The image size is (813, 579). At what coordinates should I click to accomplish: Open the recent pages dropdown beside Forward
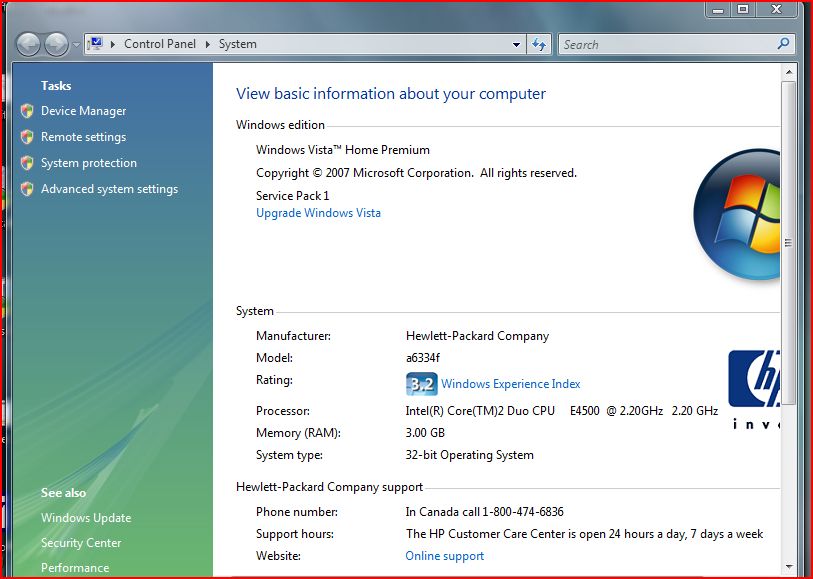pyautogui.click(x=76, y=45)
